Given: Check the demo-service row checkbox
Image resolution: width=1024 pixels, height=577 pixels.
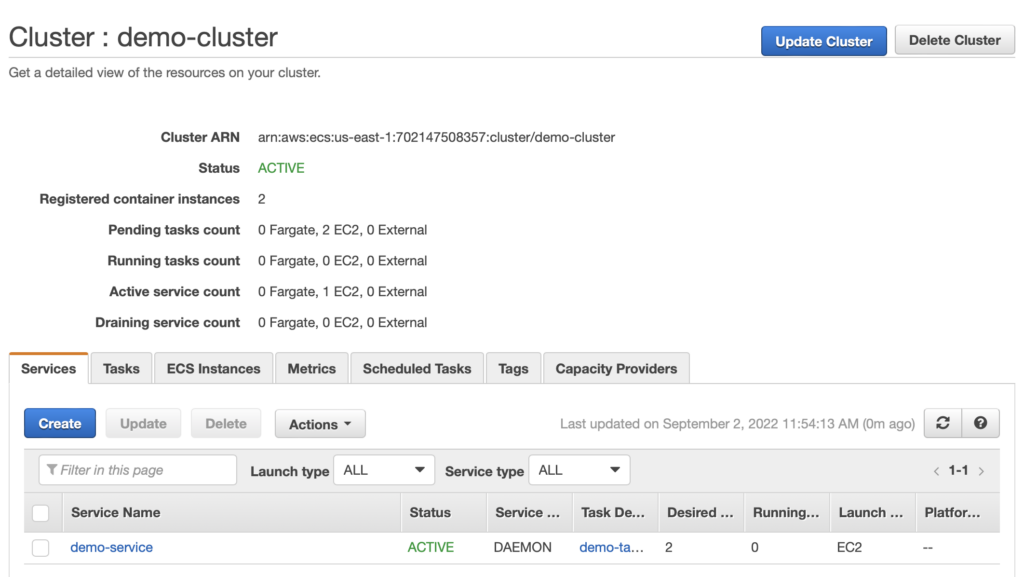Looking at the screenshot, I should 40,548.
